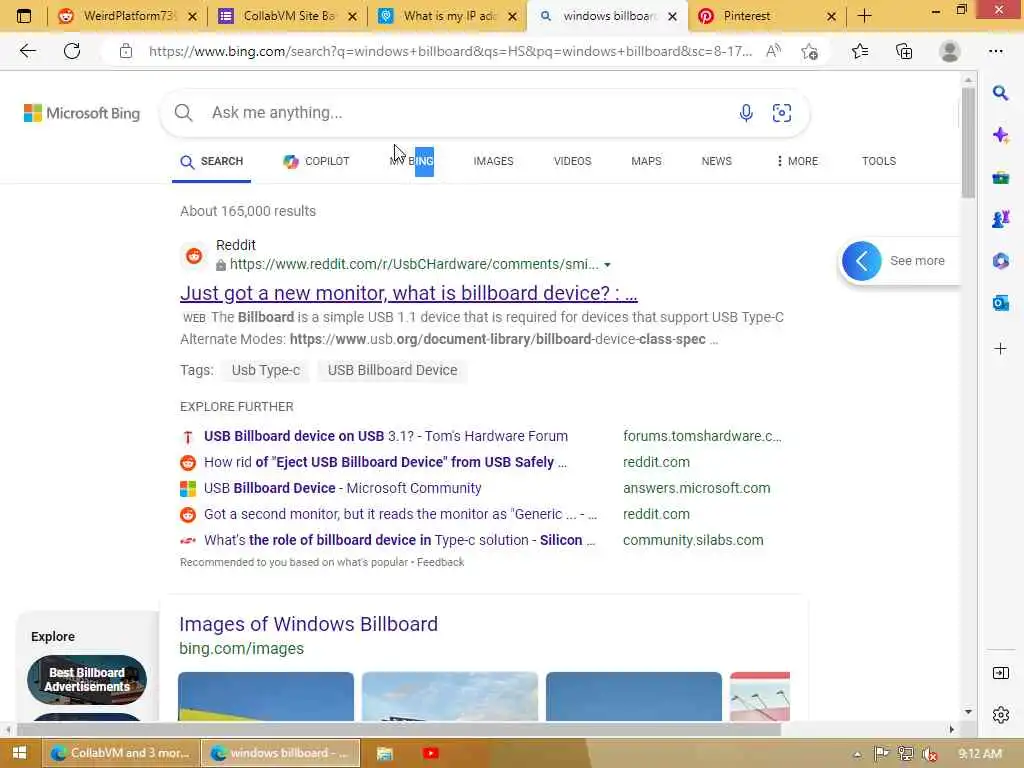The image size is (1024, 768).
Task: Open USB Billboard Device Microsoft Community link
Action: pyautogui.click(x=343, y=488)
